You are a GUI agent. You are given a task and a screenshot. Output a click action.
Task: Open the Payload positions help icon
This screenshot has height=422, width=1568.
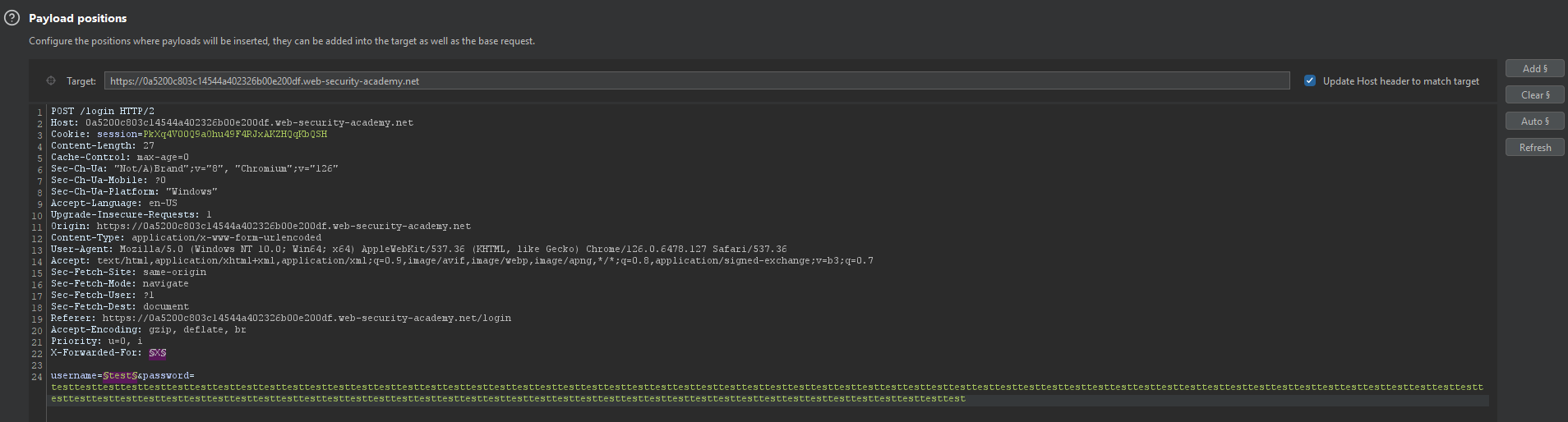click(12, 18)
